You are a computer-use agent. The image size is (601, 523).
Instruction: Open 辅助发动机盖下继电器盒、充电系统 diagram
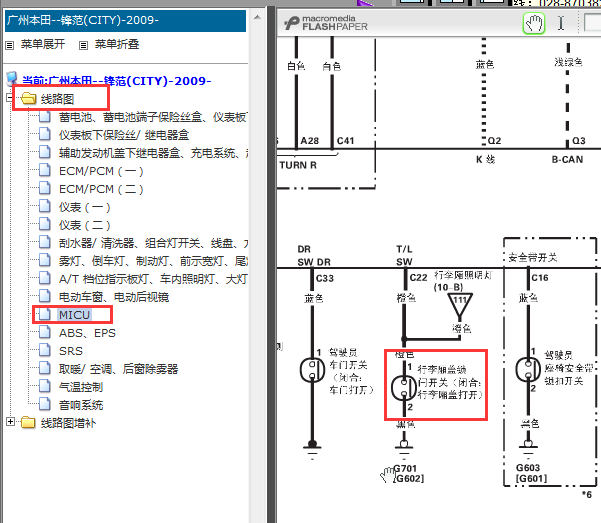(153, 153)
